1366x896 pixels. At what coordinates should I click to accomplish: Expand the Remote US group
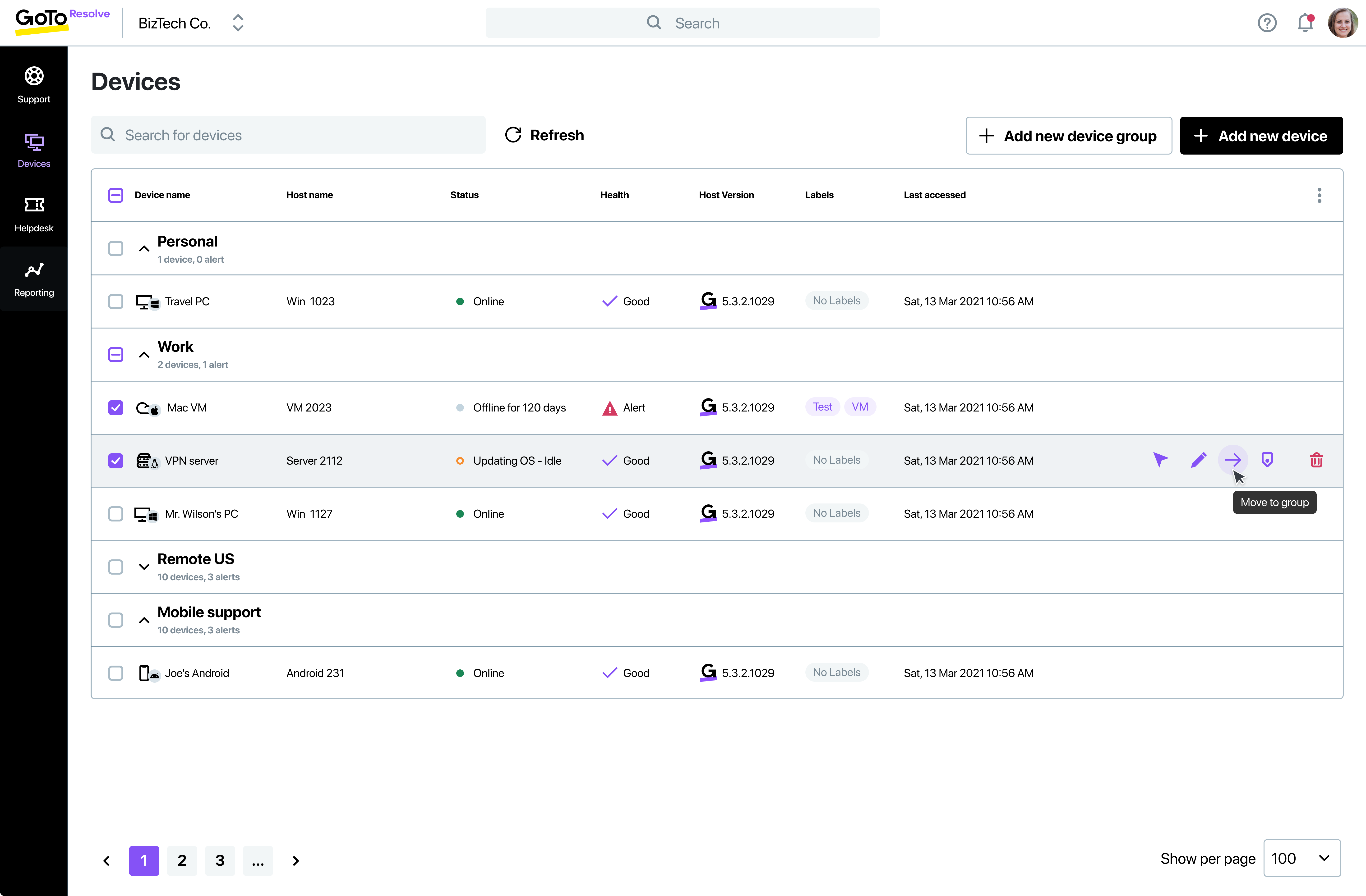(144, 567)
